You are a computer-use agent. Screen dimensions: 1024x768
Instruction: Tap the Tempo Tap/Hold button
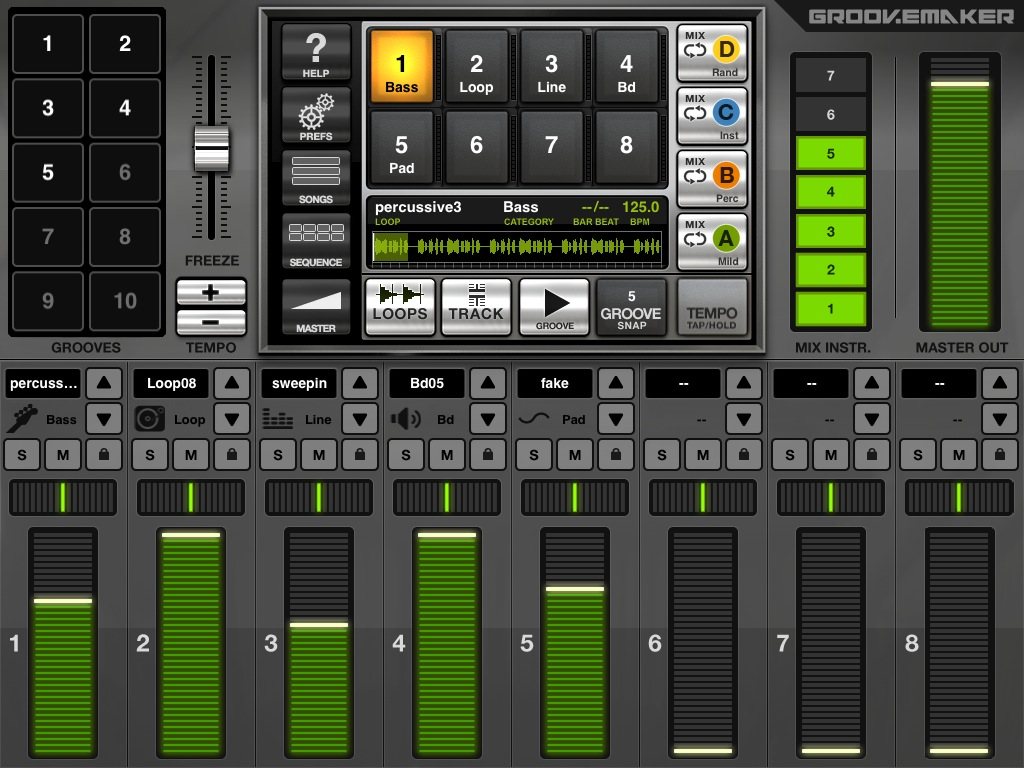(x=712, y=307)
